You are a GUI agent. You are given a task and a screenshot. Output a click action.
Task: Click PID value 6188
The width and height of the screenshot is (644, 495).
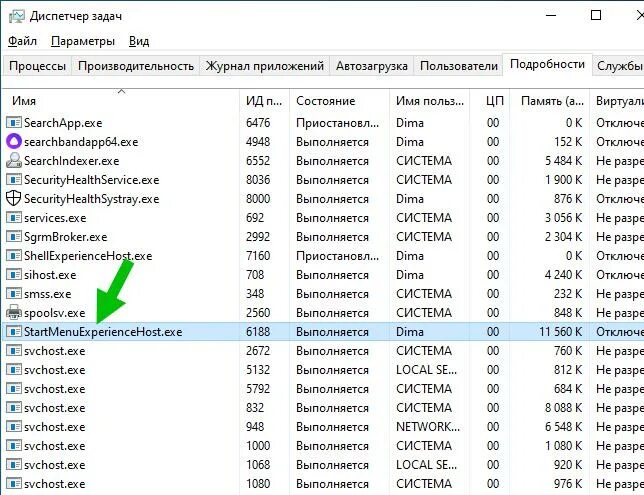[x=258, y=332]
